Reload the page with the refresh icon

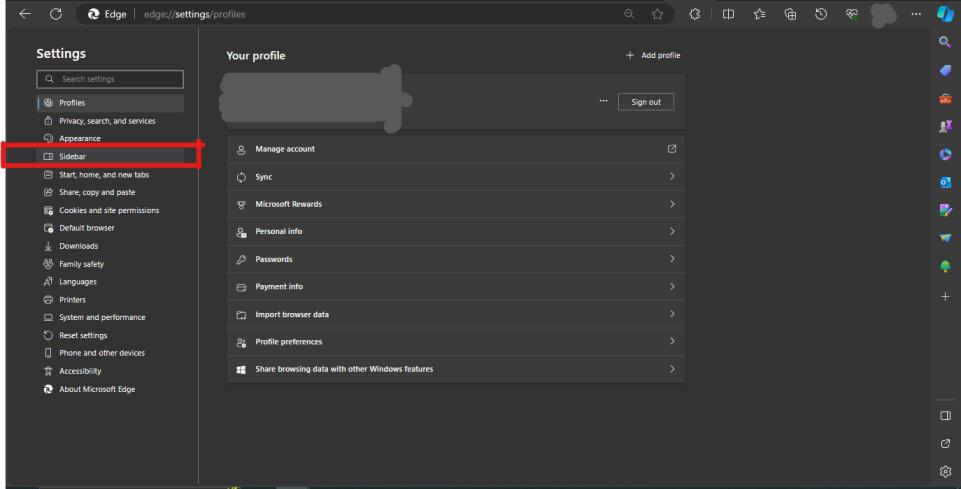click(x=56, y=14)
